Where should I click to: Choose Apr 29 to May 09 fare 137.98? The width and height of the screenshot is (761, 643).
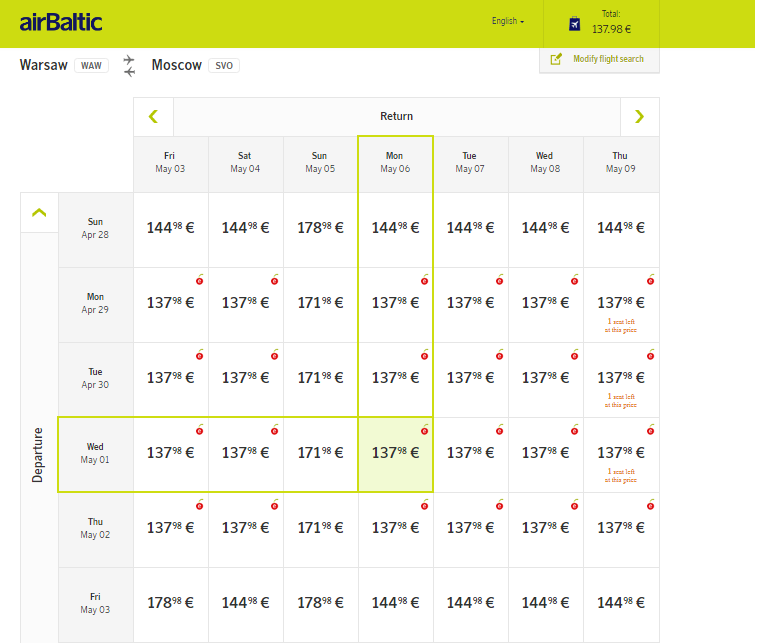click(621, 305)
